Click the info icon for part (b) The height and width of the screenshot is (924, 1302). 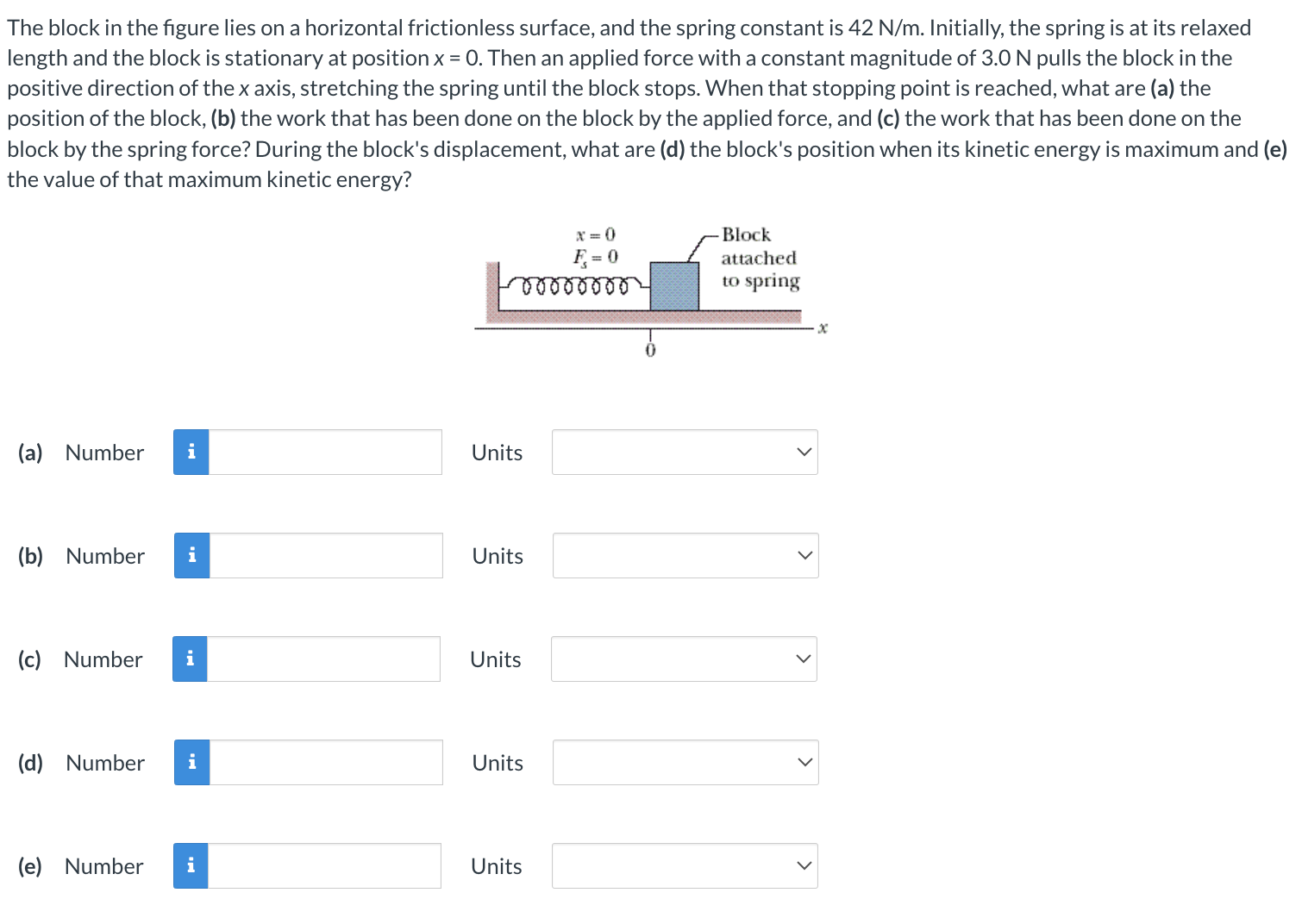[x=192, y=555]
